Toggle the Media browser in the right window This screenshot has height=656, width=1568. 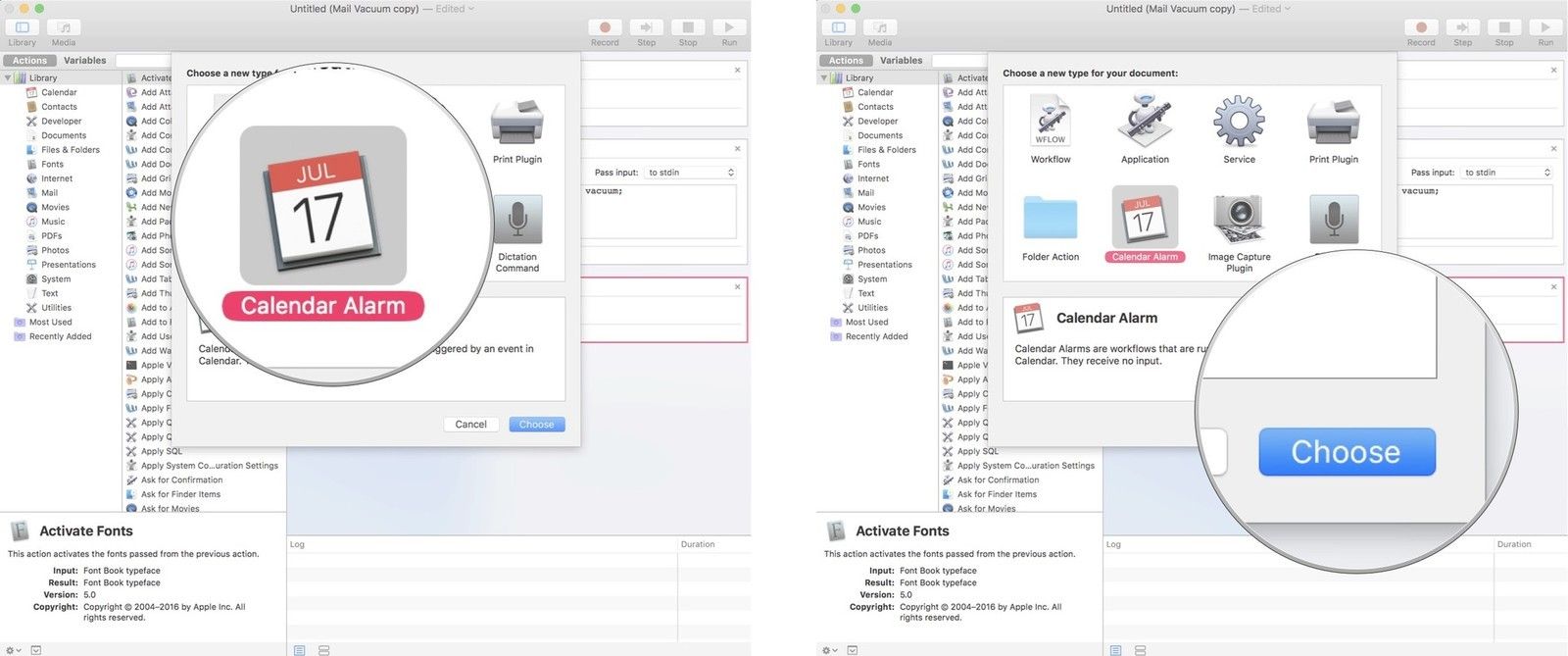[x=879, y=27]
